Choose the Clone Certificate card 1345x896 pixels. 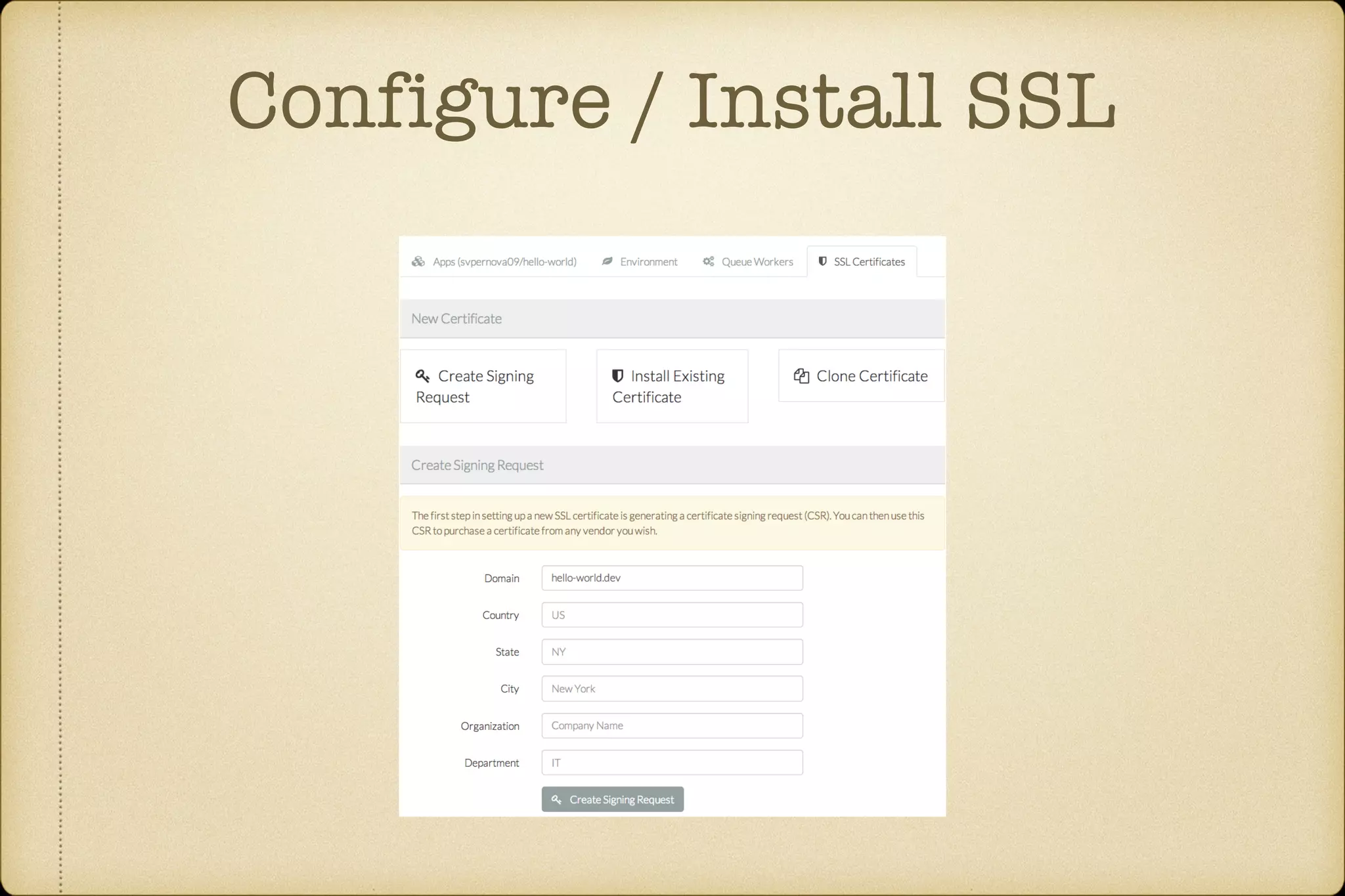(x=861, y=375)
